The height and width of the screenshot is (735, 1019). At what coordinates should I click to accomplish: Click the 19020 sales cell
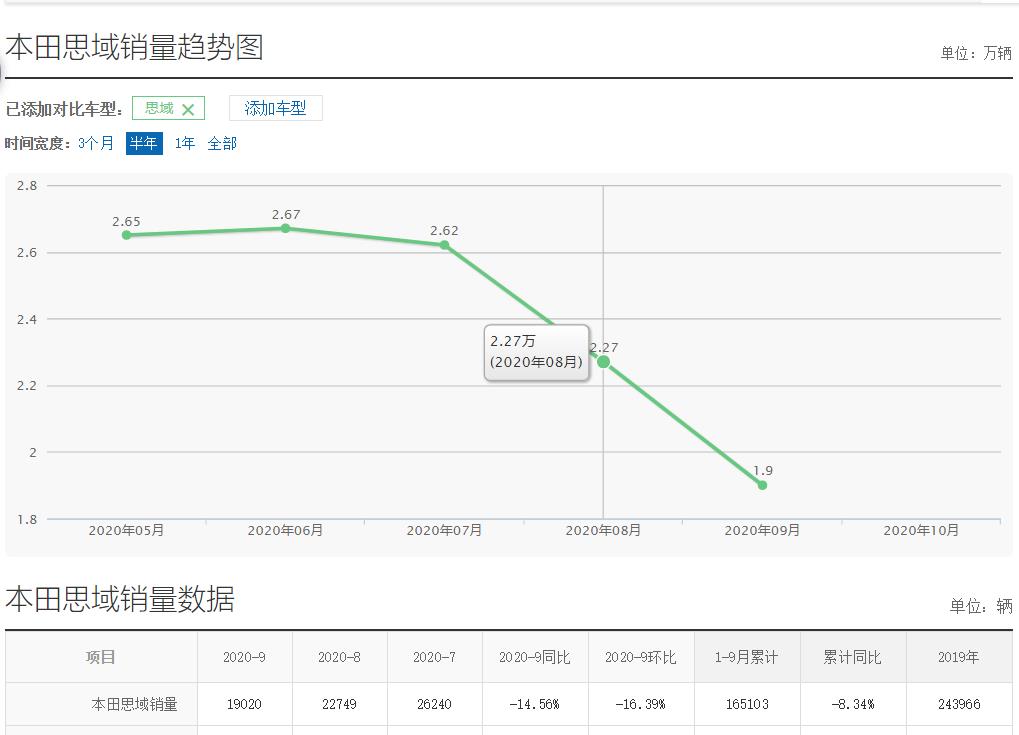tap(244, 704)
